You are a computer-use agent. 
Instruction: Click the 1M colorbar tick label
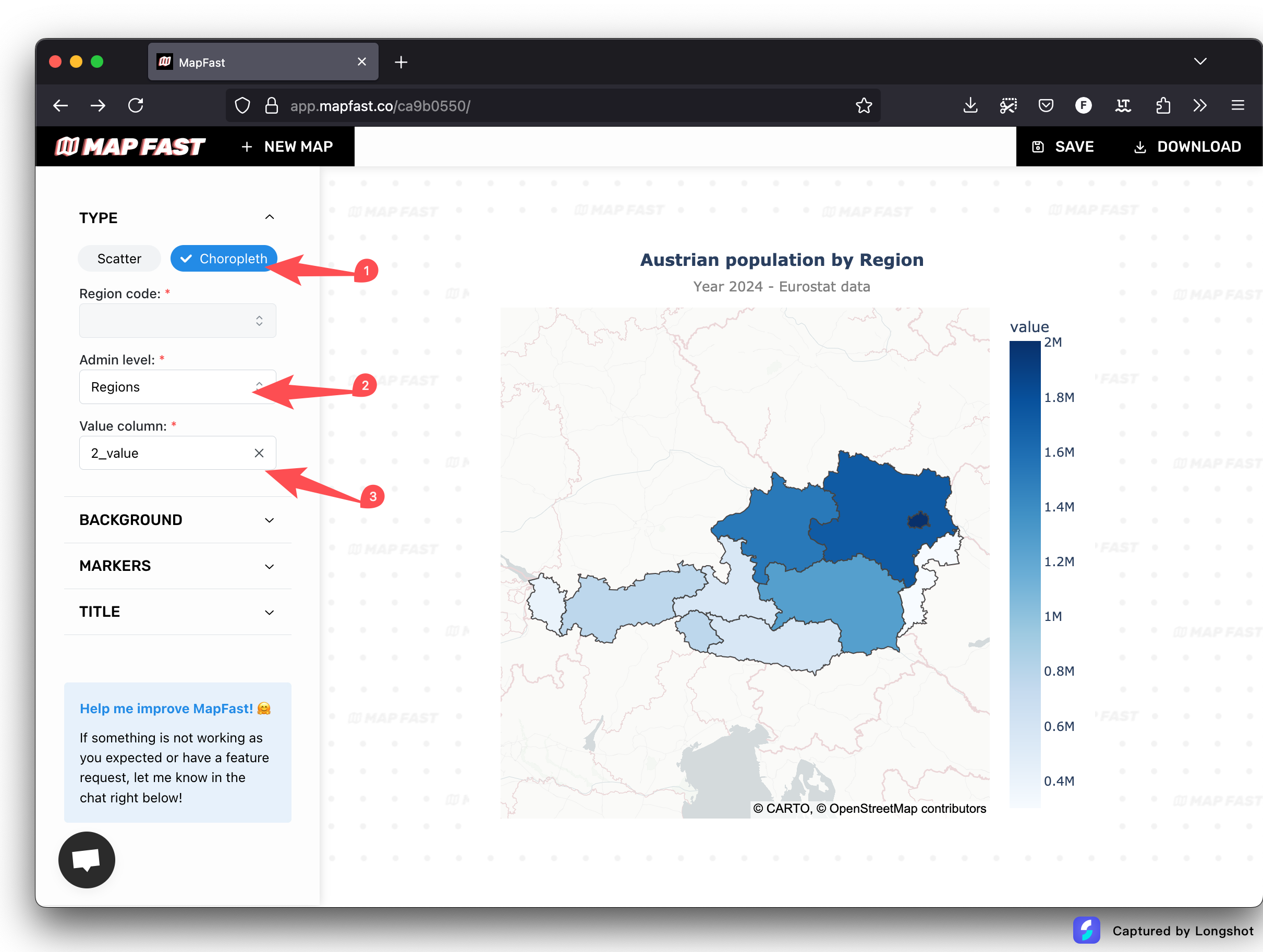(1053, 616)
